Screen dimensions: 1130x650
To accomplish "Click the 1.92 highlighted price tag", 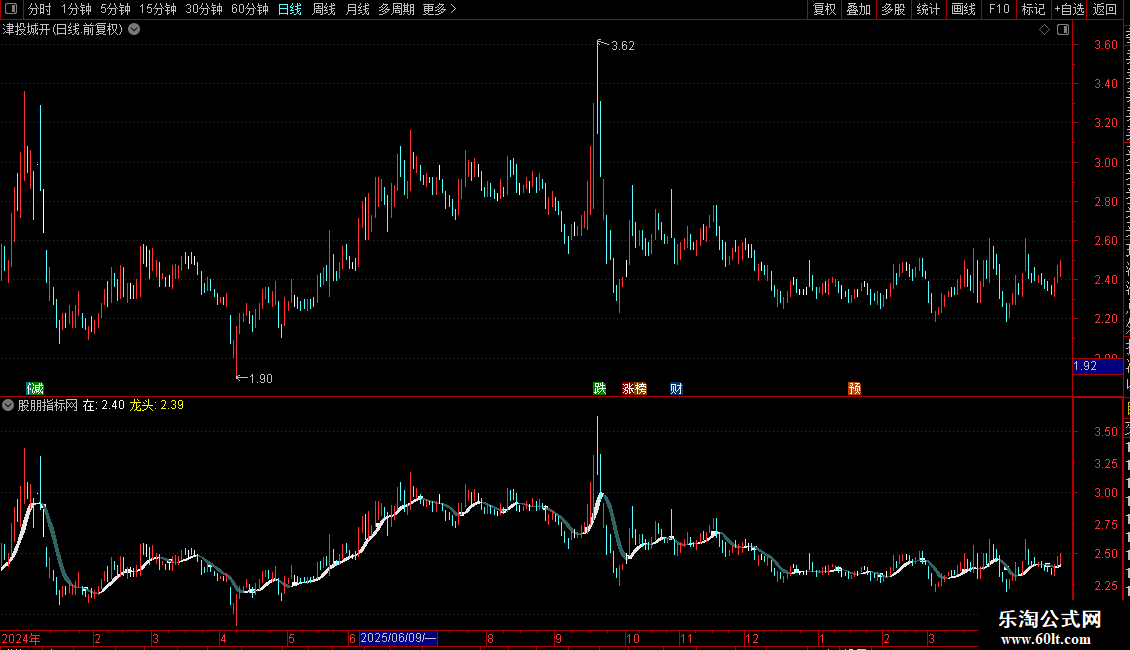I will 1097,366.
